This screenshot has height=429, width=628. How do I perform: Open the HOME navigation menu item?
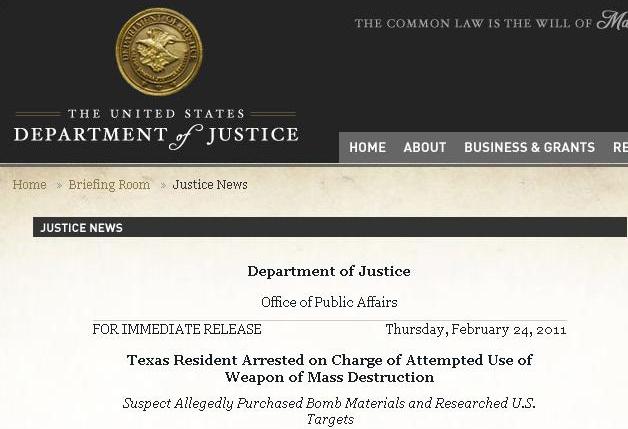[367, 147]
